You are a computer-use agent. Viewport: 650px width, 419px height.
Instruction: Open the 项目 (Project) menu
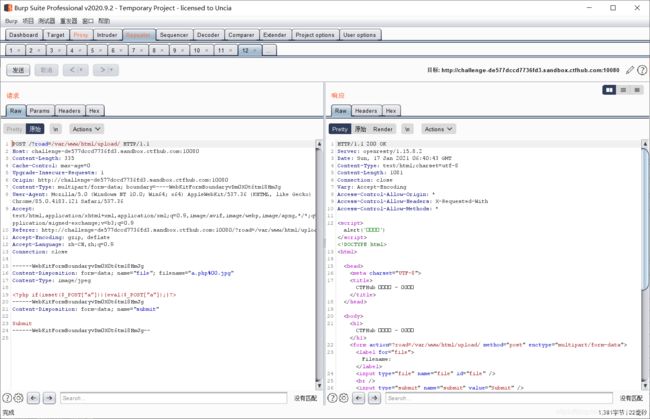point(28,21)
